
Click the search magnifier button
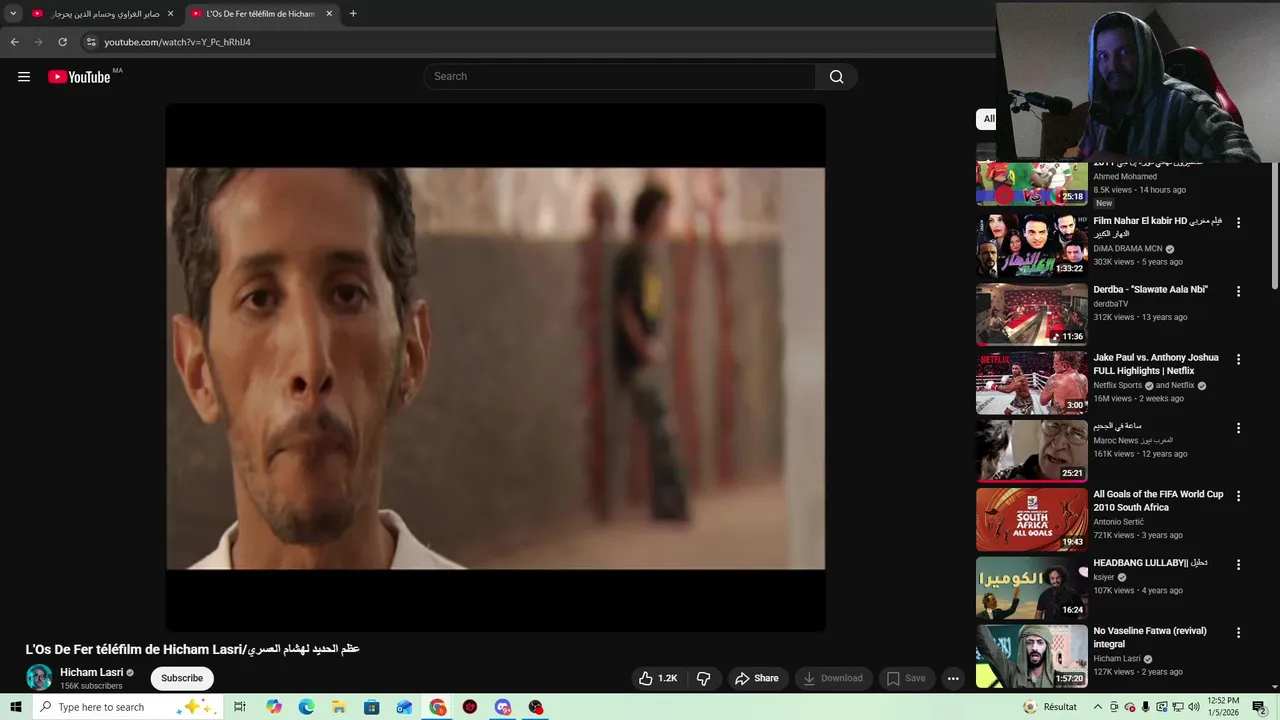(x=836, y=77)
